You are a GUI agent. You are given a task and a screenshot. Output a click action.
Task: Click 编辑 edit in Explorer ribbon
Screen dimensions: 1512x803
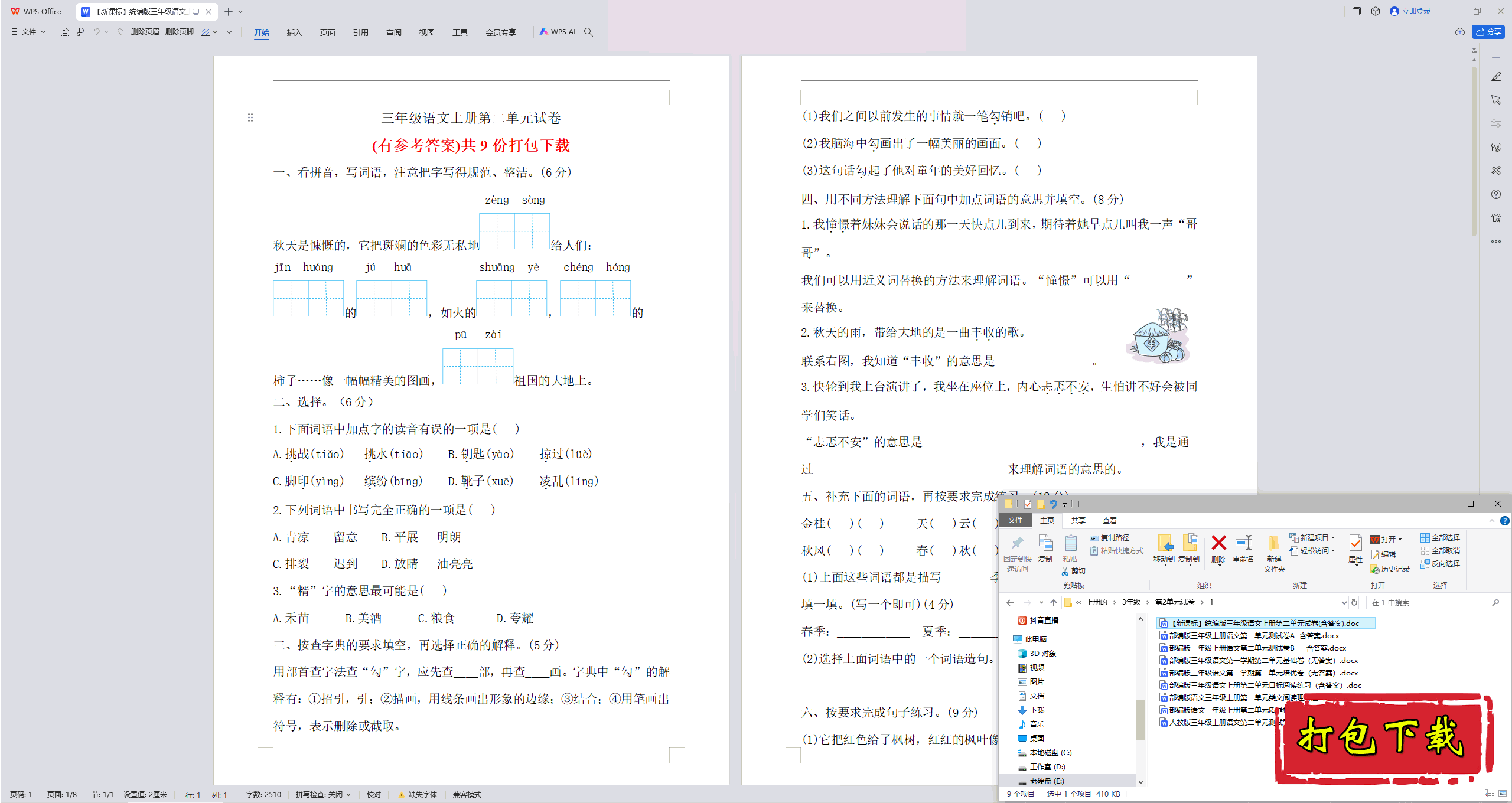click(1383, 554)
